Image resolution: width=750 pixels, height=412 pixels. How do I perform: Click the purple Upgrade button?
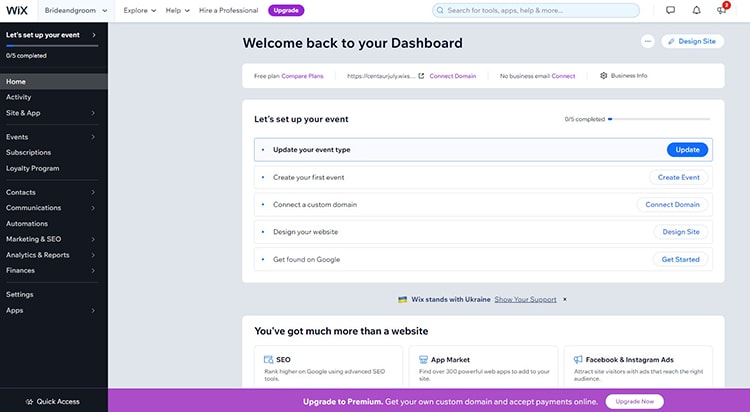coord(286,10)
